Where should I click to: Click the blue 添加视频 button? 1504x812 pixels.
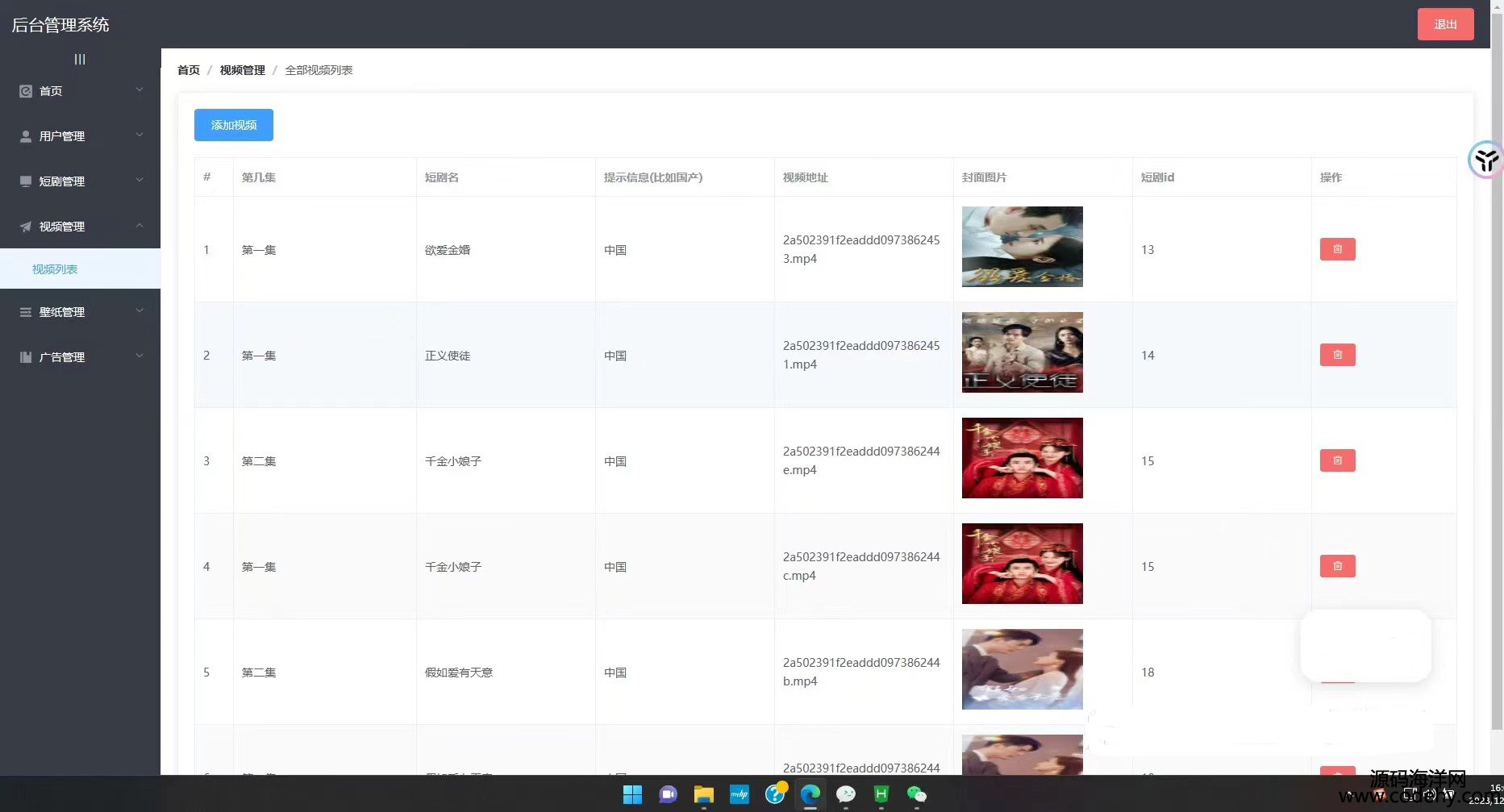[234, 125]
